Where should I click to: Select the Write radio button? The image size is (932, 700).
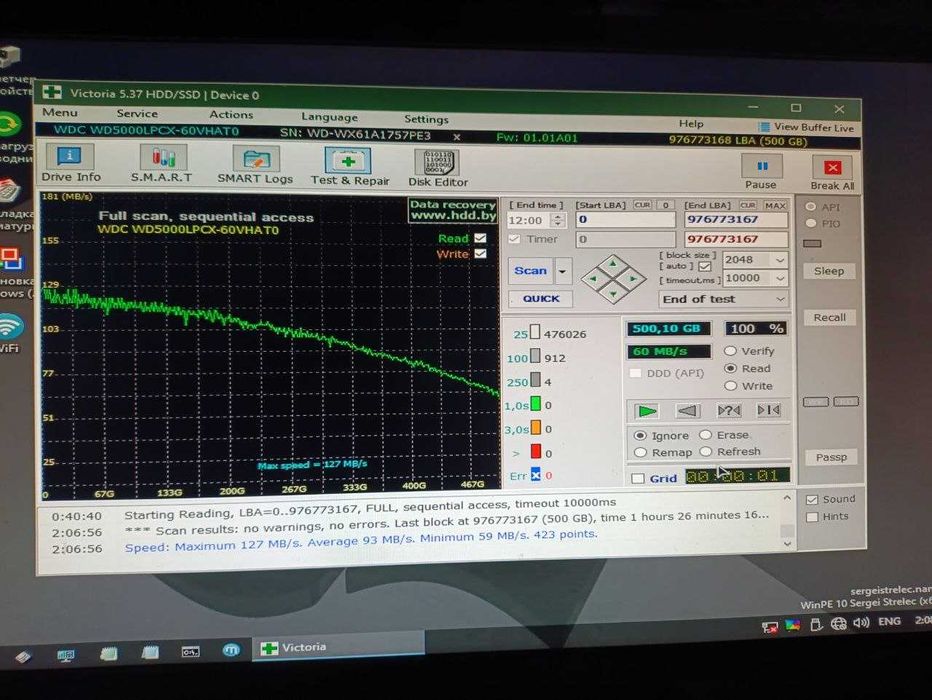731,386
